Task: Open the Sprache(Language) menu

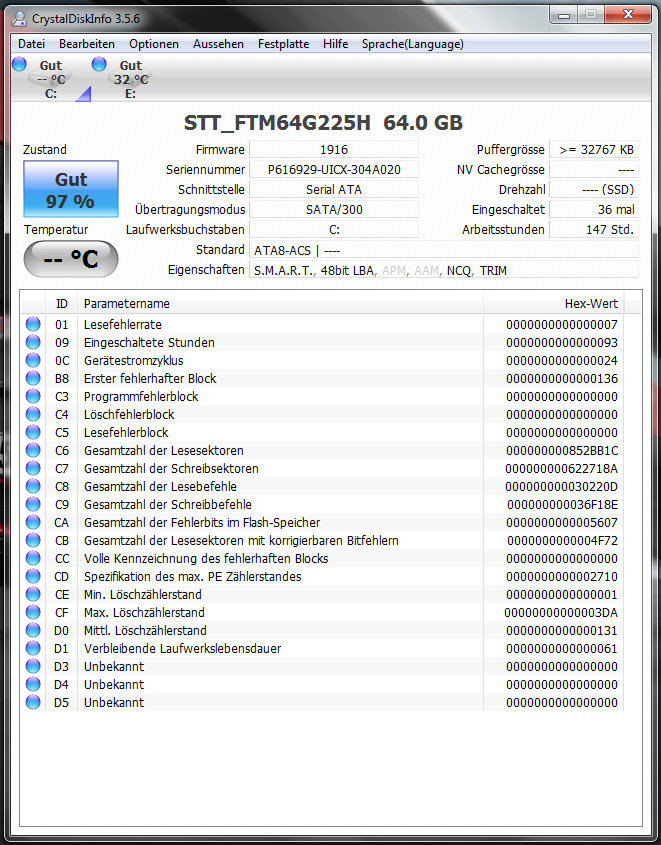Action: tap(413, 44)
